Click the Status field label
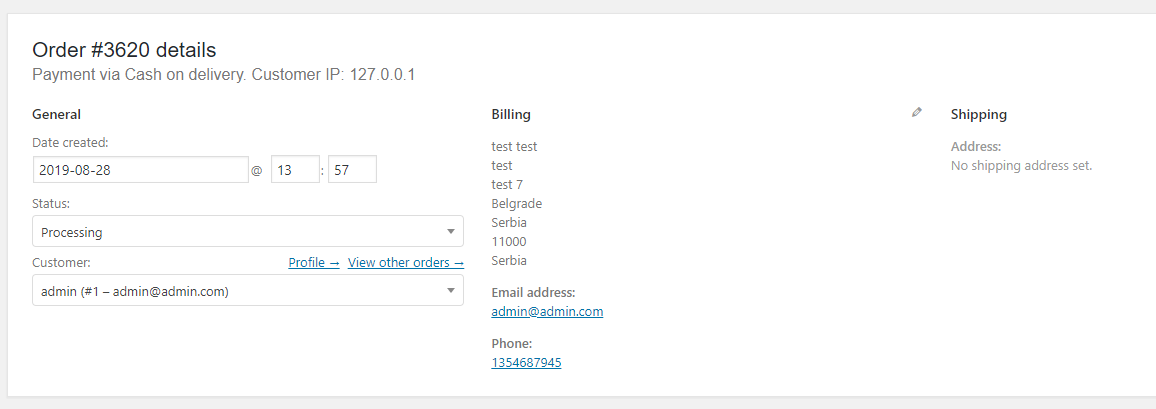 coord(52,203)
